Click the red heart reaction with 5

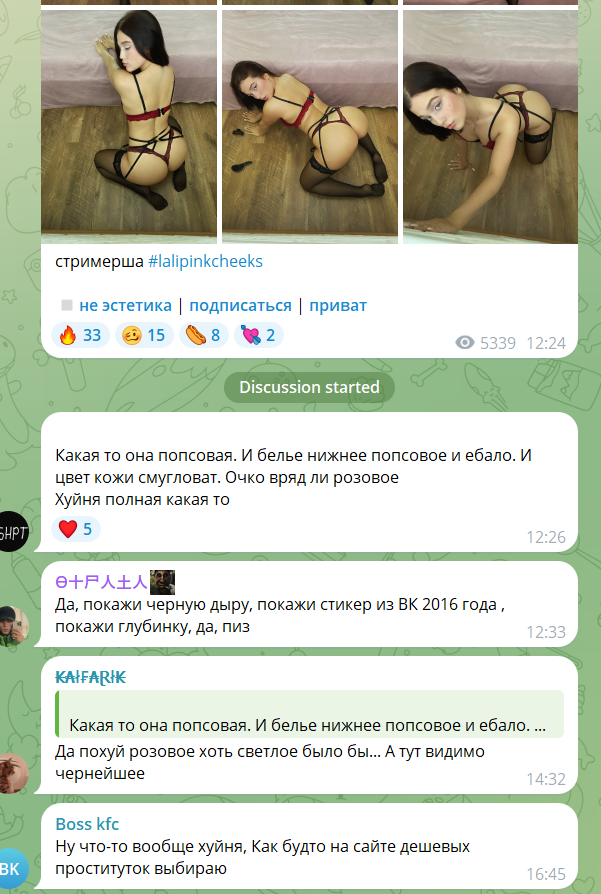pyautogui.click(x=76, y=529)
